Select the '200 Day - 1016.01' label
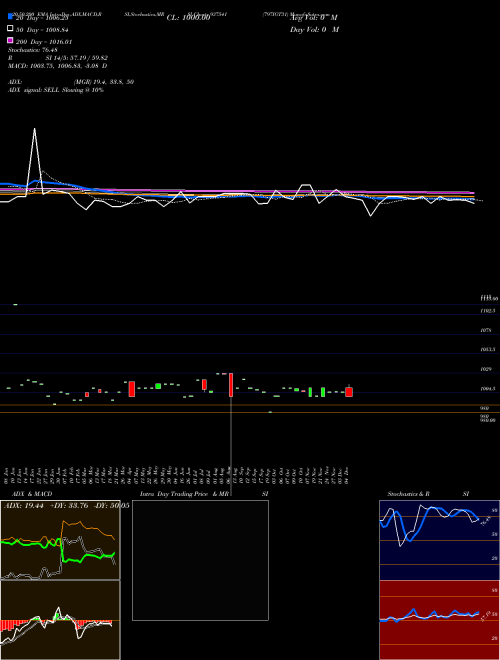The width and height of the screenshot is (500, 660). pos(44,42)
